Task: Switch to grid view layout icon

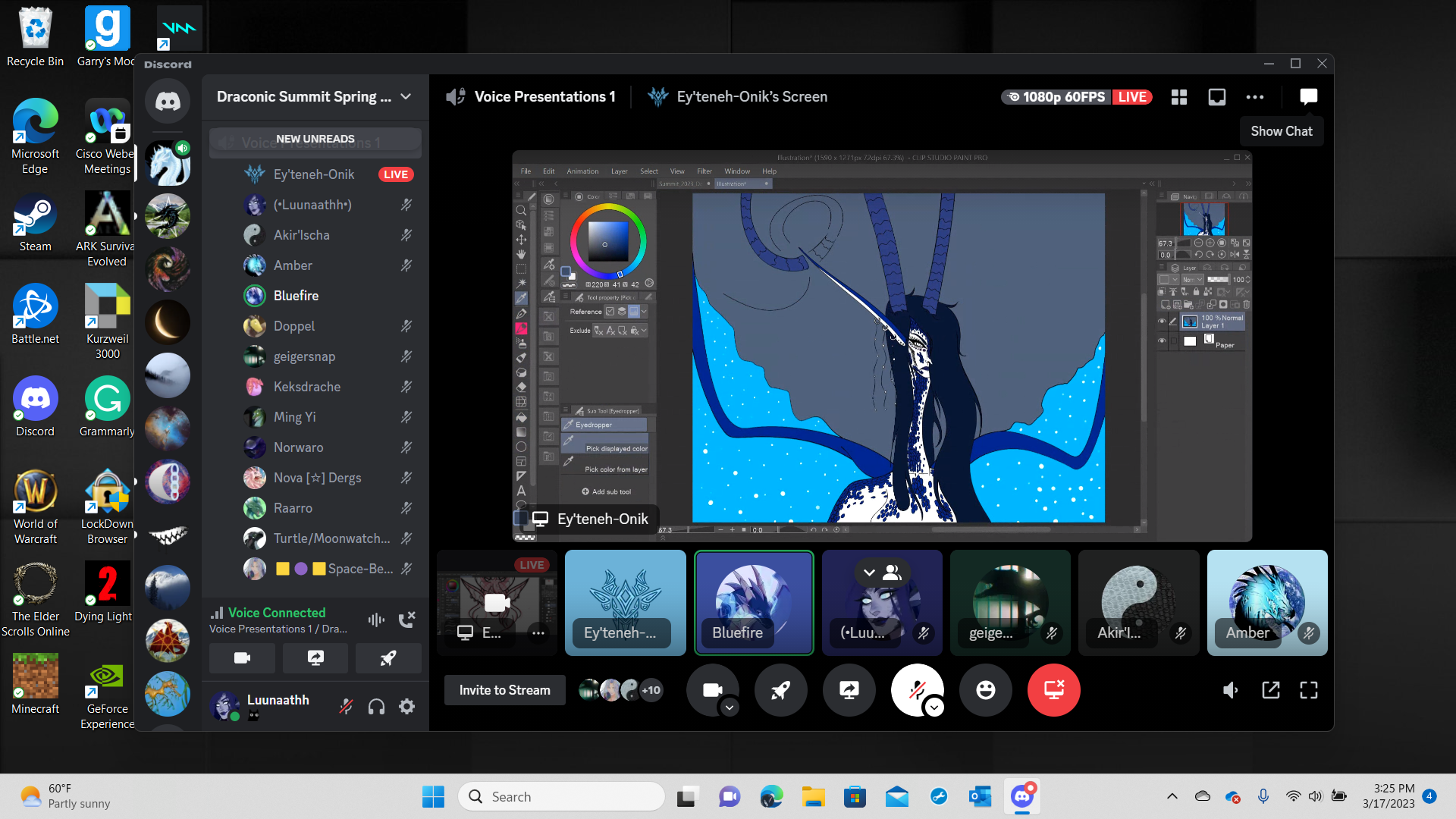Action: [x=1178, y=97]
